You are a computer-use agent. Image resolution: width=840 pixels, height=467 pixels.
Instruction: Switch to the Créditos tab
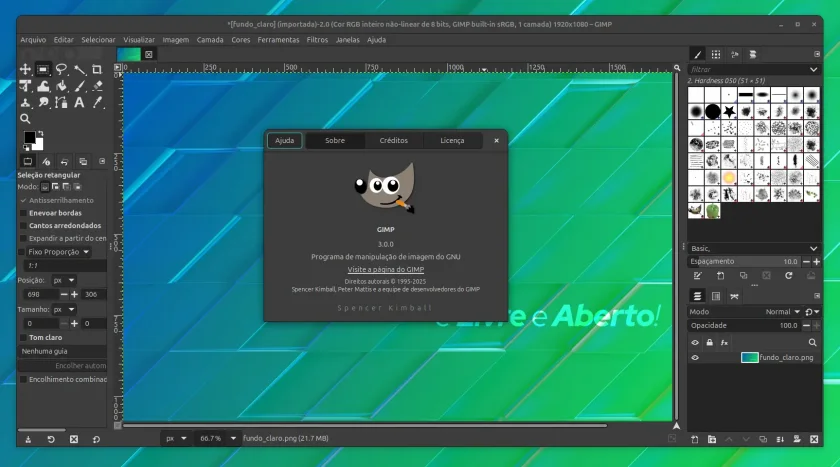click(x=394, y=141)
